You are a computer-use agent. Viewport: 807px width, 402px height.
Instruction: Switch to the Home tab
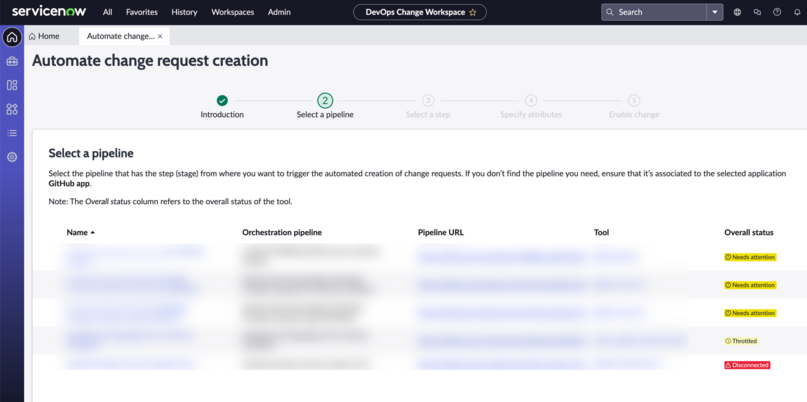pyautogui.click(x=44, y=36)
